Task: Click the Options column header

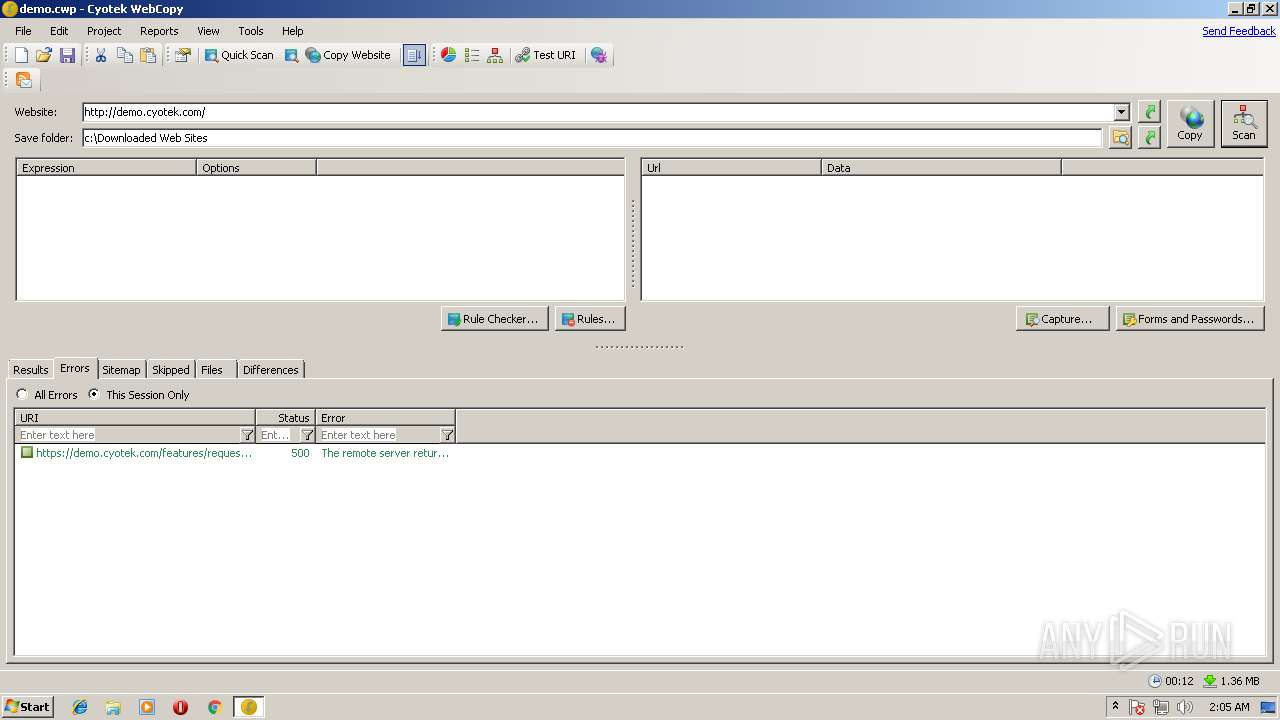Action: [x=257, y=168]
